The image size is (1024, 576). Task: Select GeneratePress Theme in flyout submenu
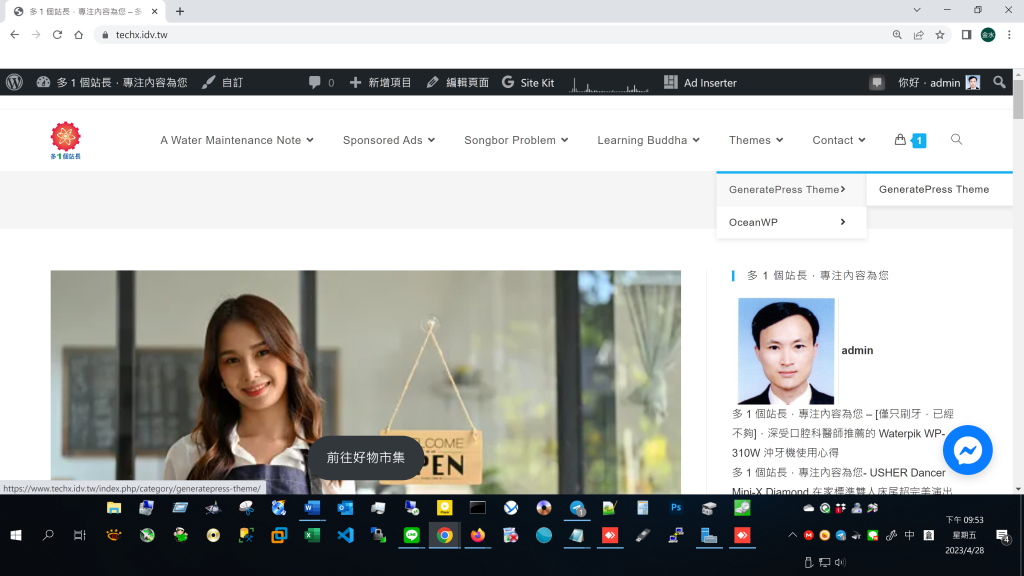click(934, 189)
